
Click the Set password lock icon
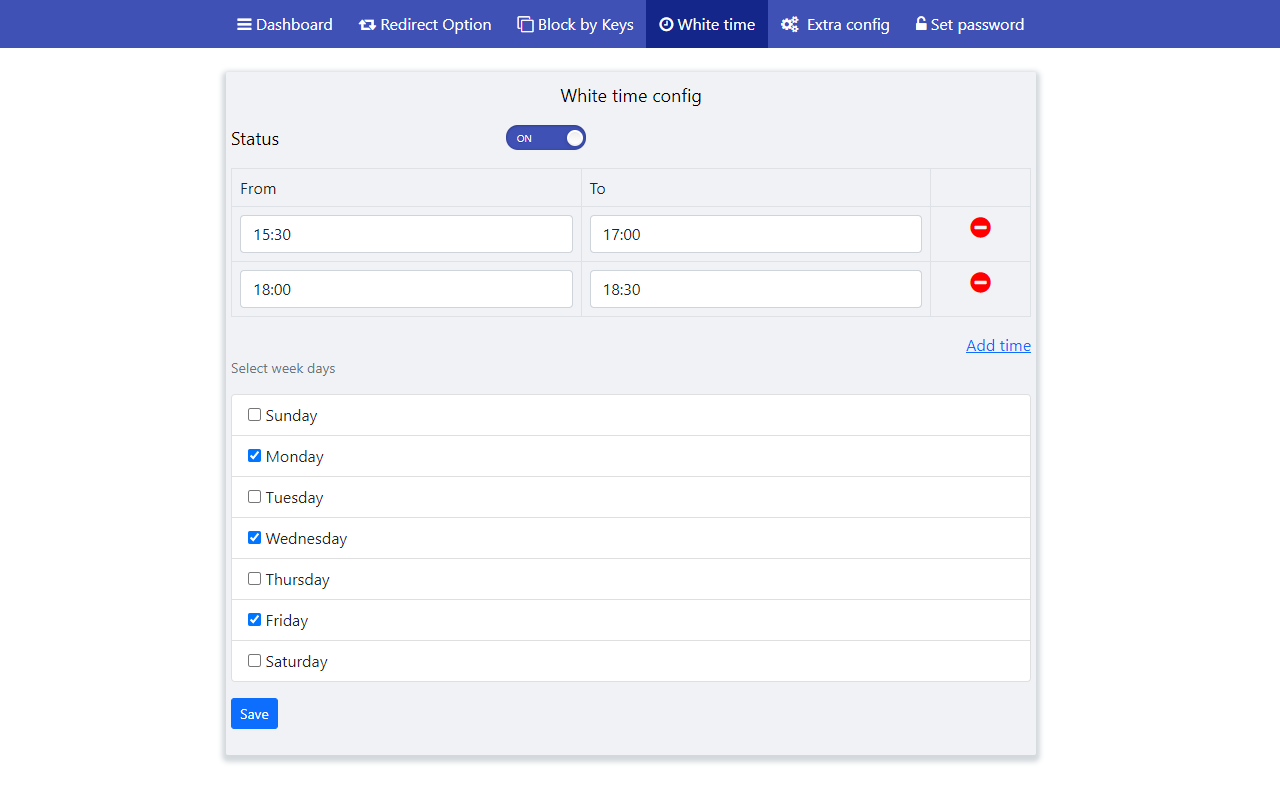(919, 24)
